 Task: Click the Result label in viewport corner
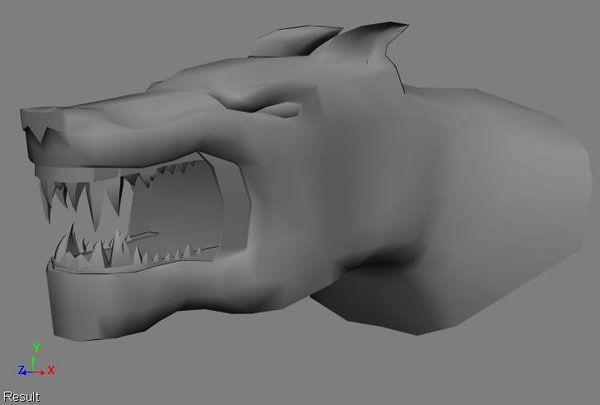[21, 397]
